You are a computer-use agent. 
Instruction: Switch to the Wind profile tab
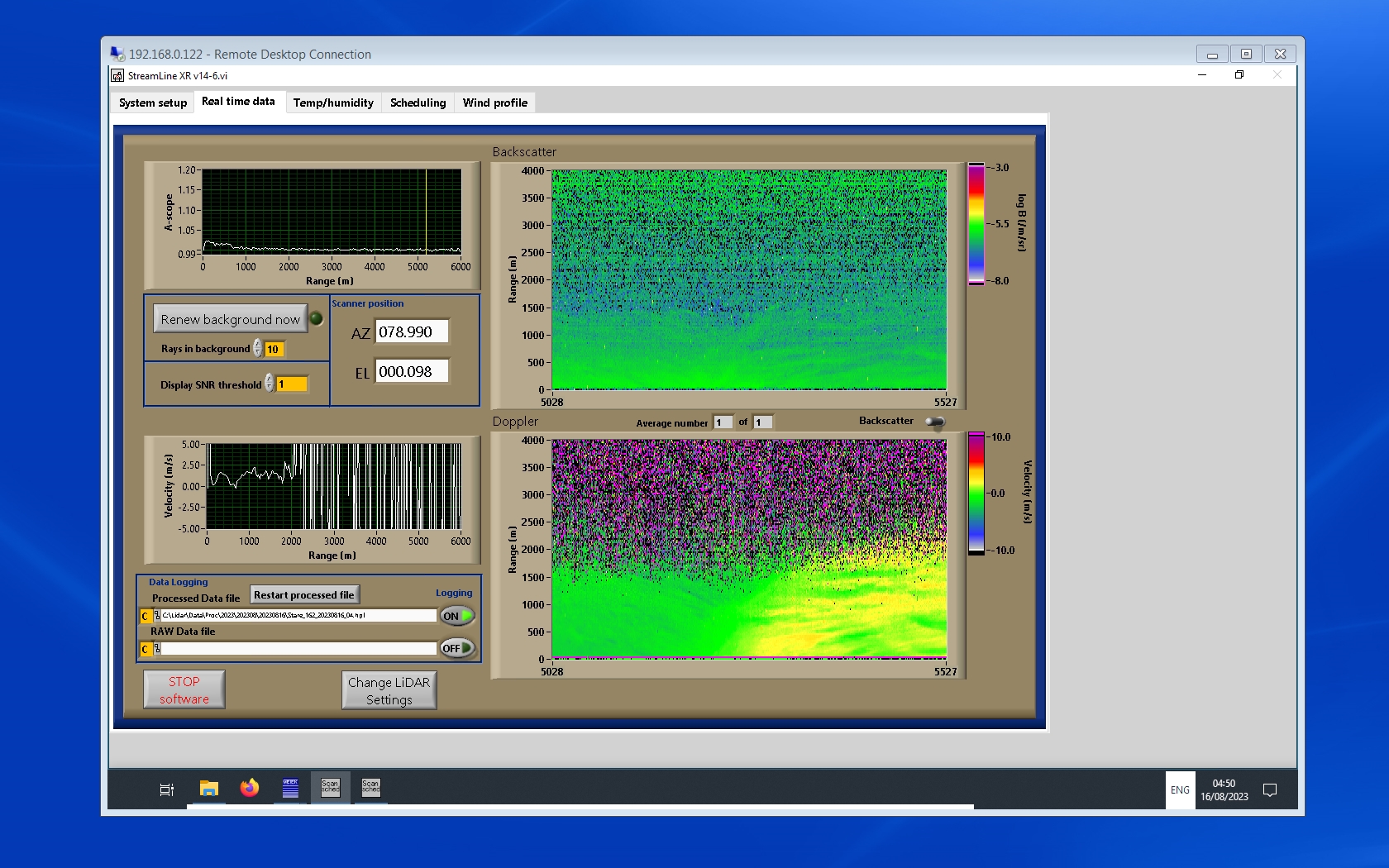(494, 103)
